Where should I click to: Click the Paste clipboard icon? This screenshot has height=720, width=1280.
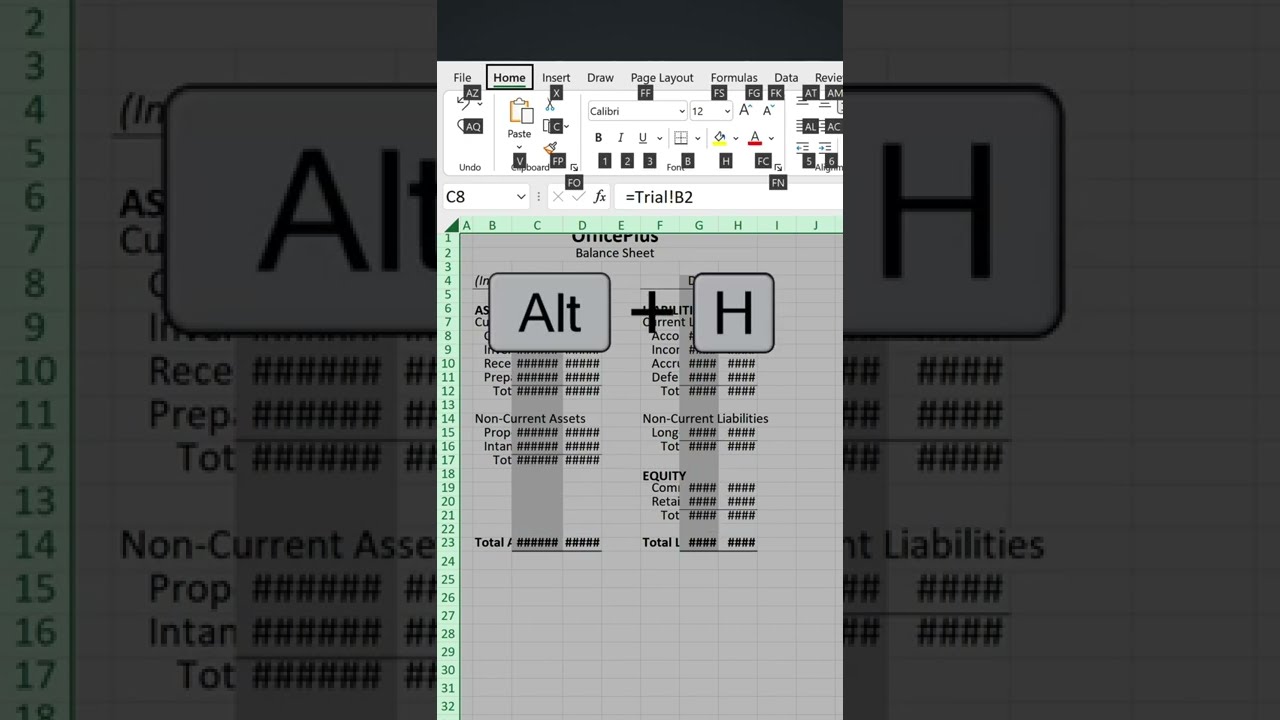[520, 111]
